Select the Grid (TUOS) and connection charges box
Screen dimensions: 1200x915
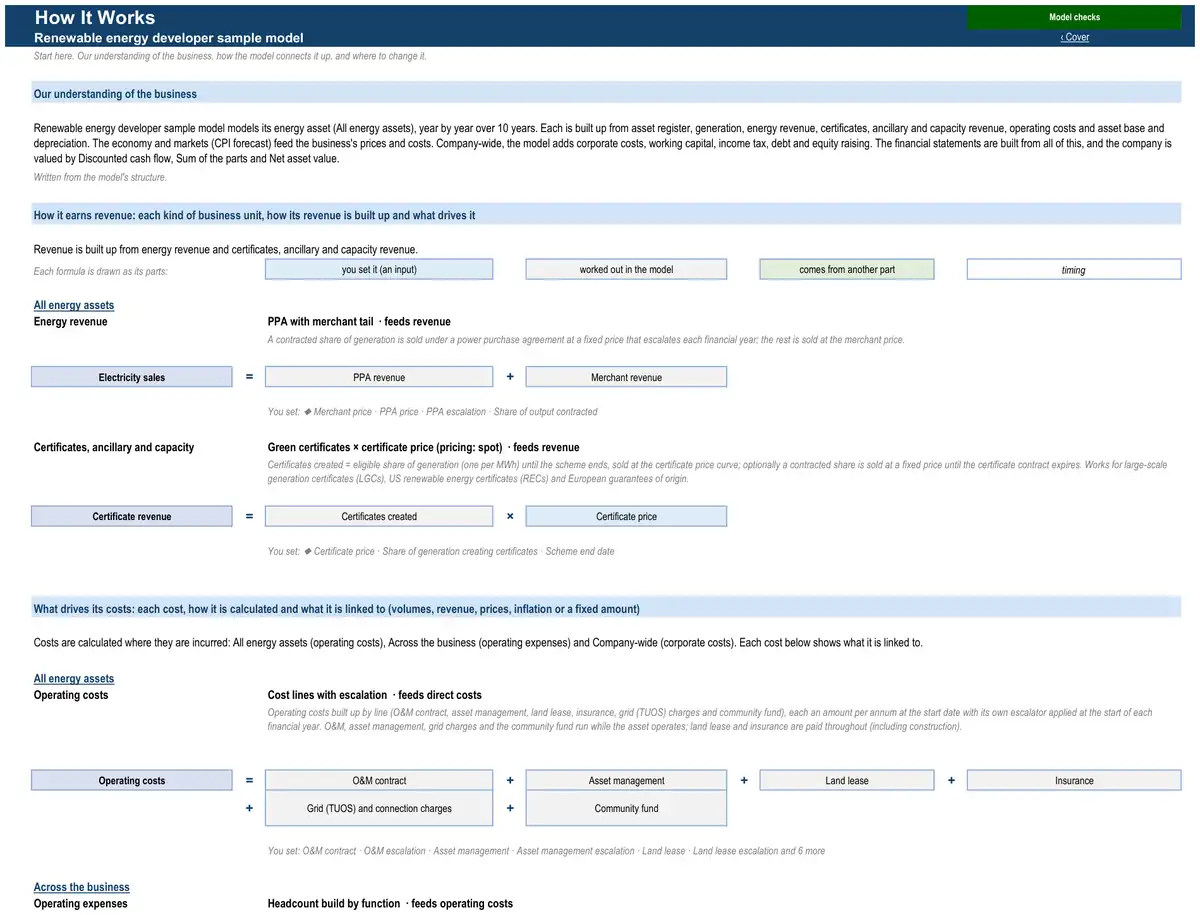coord(379,808)
